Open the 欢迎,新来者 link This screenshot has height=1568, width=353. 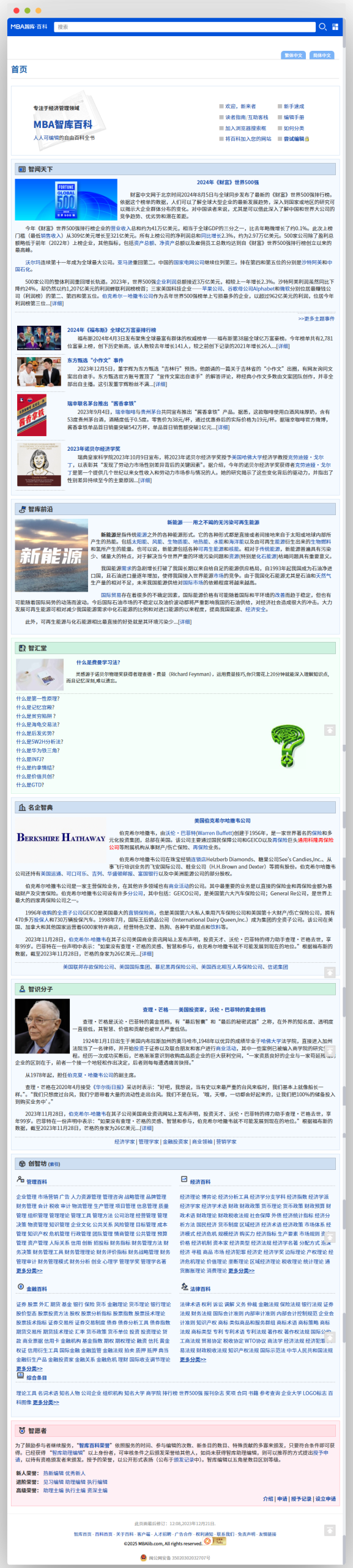pyautogui.click(x=240, y=106)
